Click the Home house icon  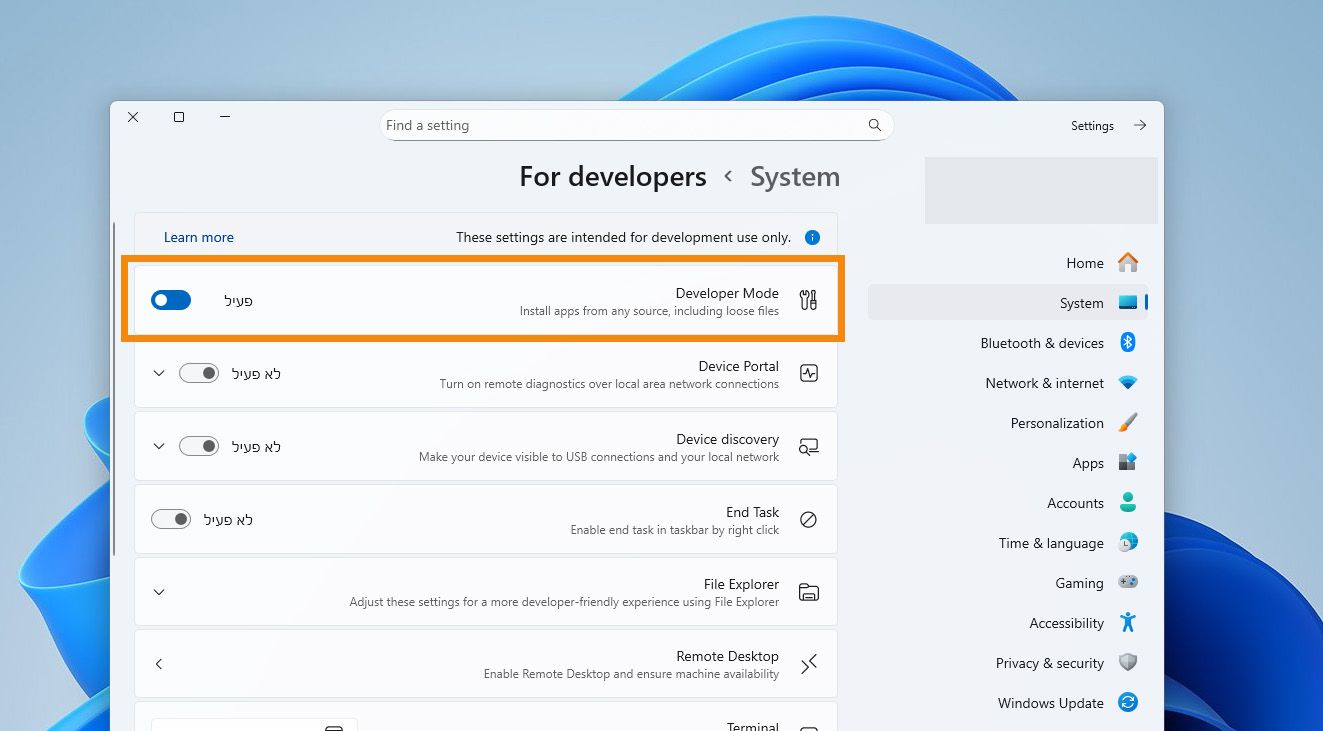click(1128, 263)
